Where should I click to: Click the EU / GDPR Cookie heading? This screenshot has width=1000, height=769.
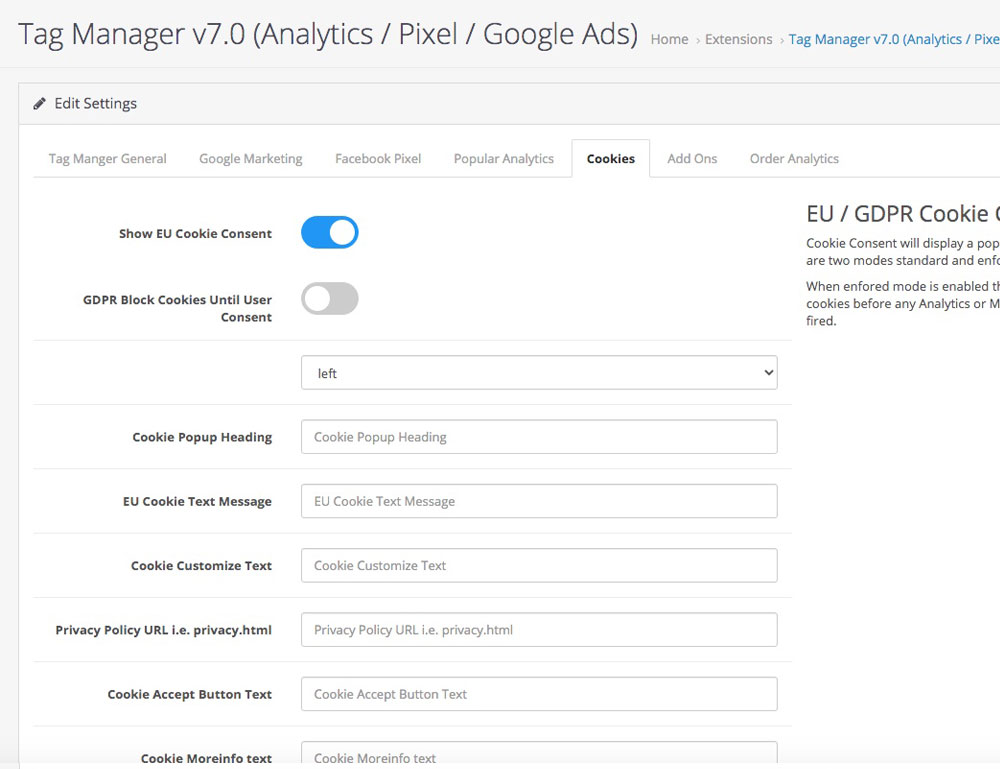(902, 214)
